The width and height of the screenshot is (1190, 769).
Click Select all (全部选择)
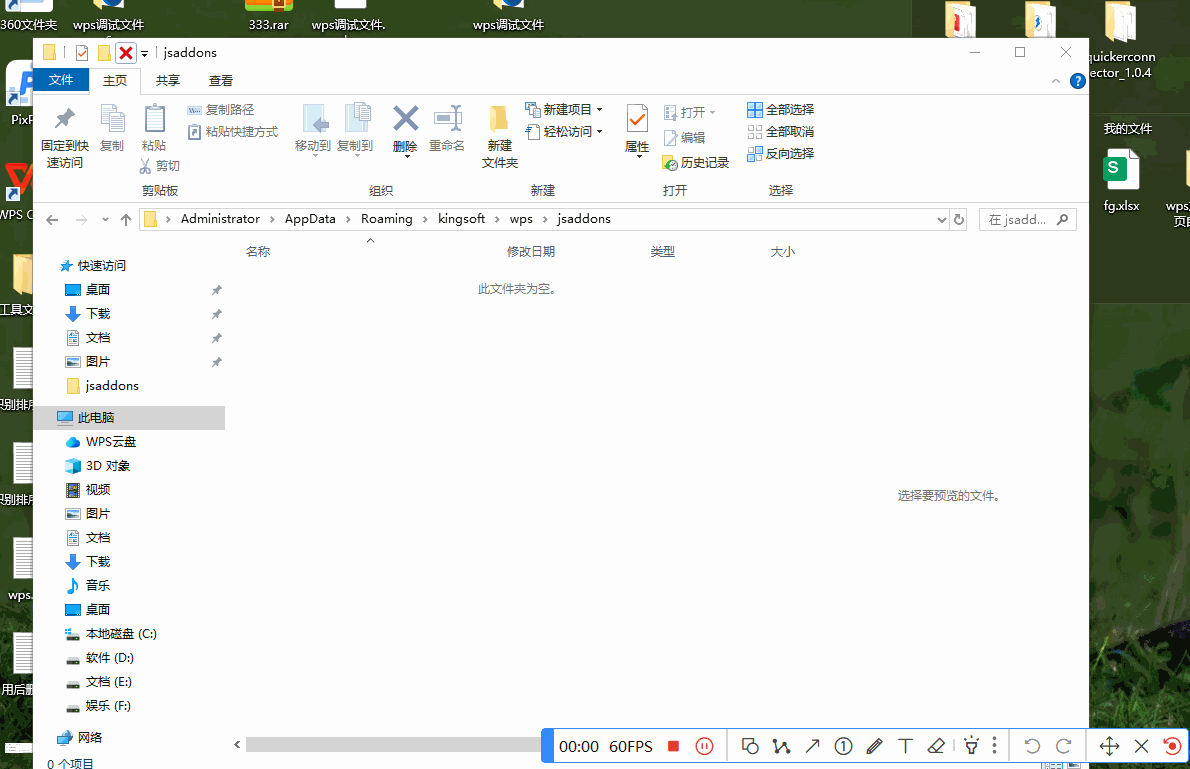(x=780, y=110)
